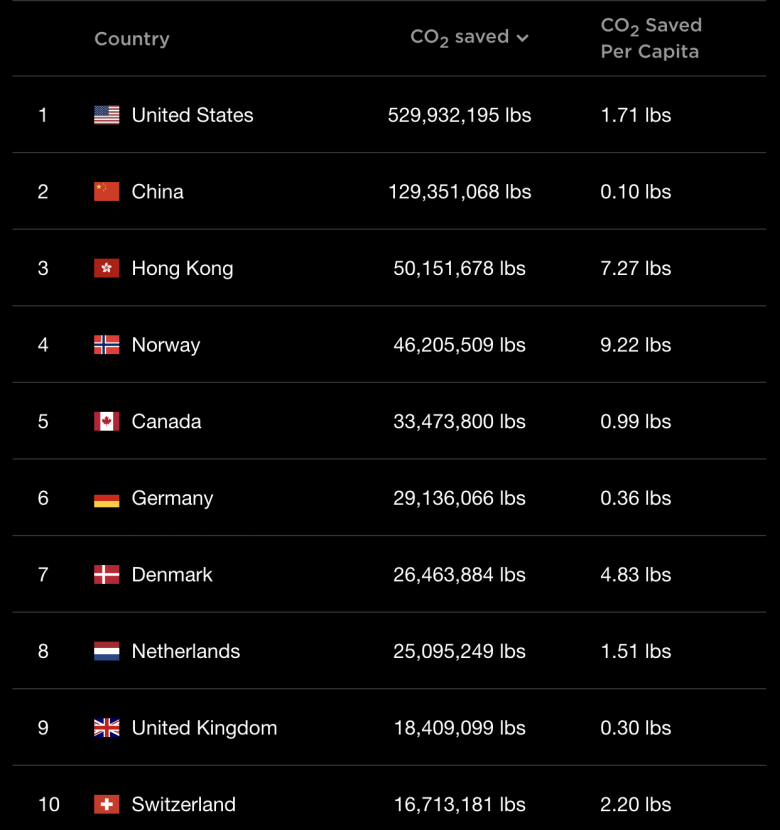This screenshot has width=780, height=830.
Task: Click the Switzerland flag icon
Action: 106,805
